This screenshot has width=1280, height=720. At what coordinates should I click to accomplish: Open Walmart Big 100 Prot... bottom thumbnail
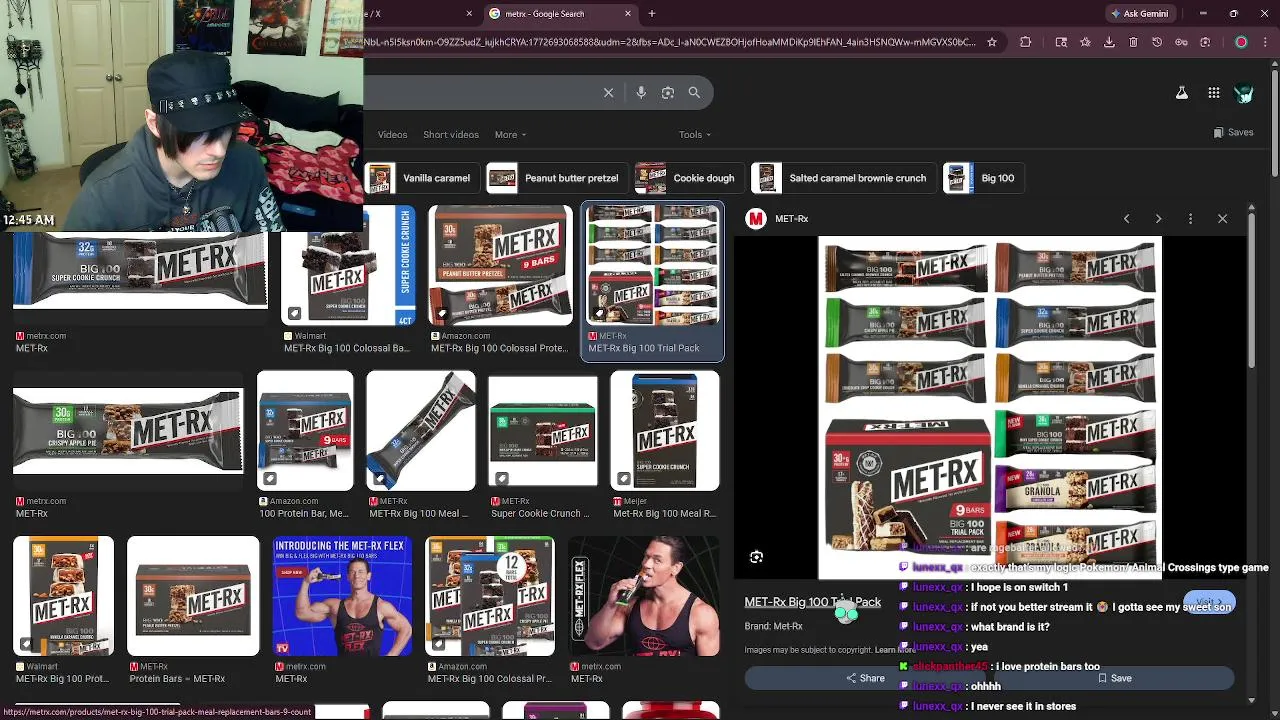pyautogui.click(x=63, y=596)
